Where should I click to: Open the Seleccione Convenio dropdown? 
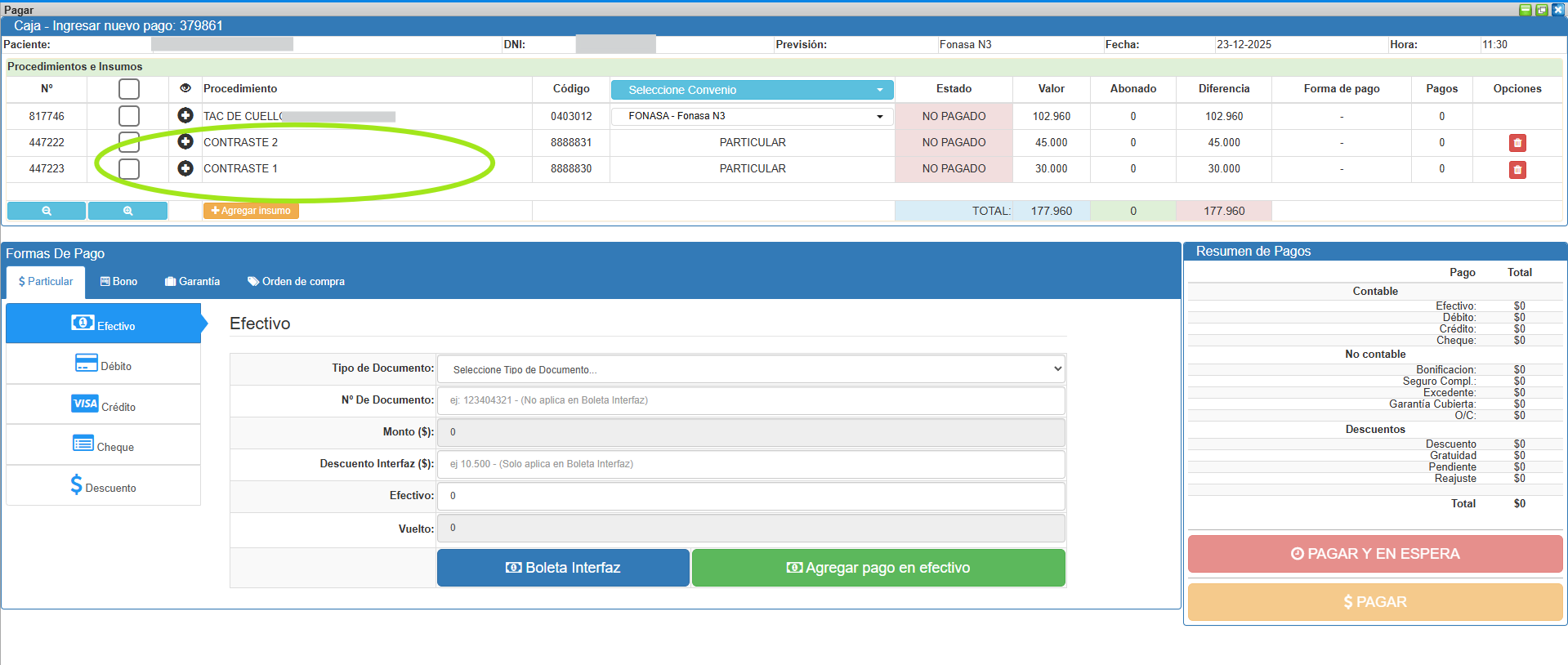coord(752,90)
